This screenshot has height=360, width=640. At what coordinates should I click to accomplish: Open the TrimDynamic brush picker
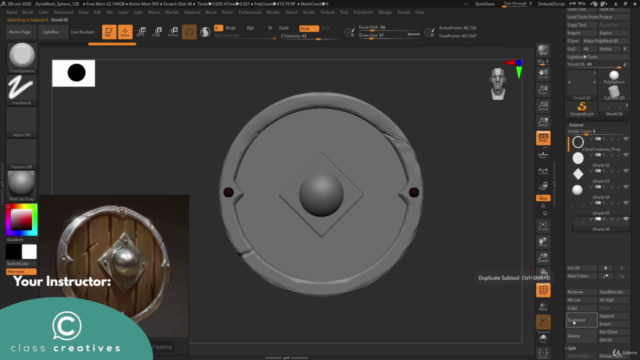(22, 58)
